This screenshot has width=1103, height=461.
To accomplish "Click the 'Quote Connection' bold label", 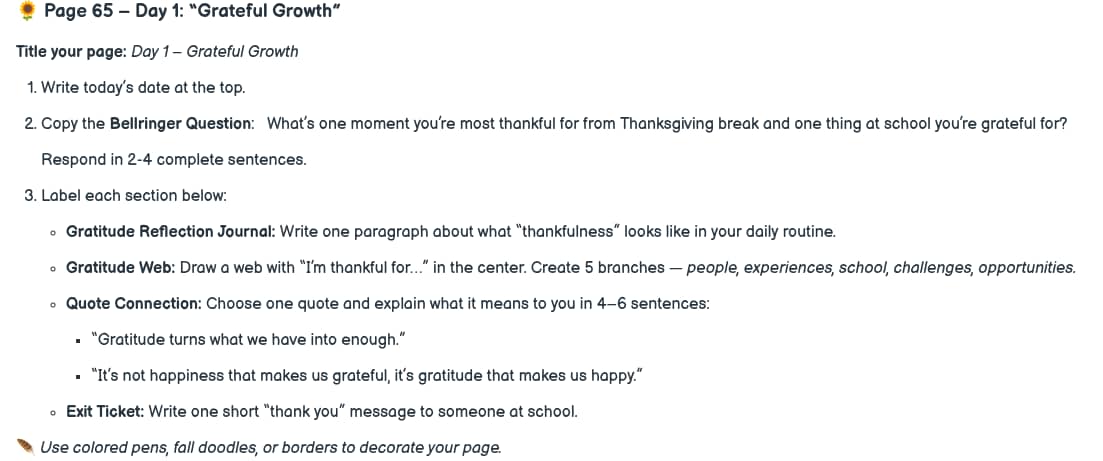I will pos(134,304).
